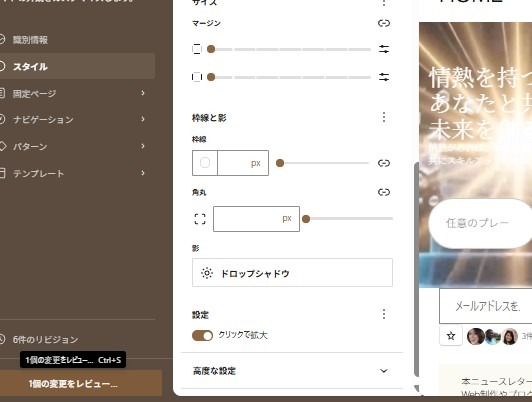Click the パターン diamond icon
532x402 pixels.
(x=2, y=146)
